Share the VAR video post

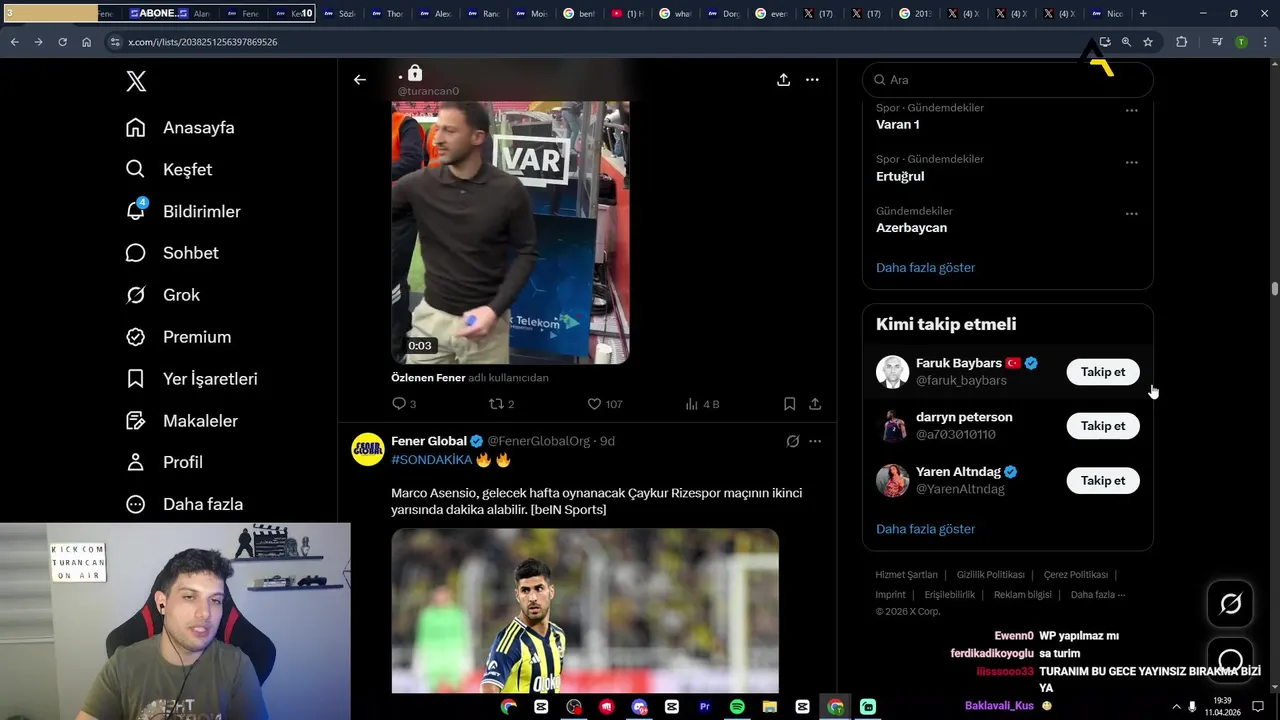pos(815,404)
